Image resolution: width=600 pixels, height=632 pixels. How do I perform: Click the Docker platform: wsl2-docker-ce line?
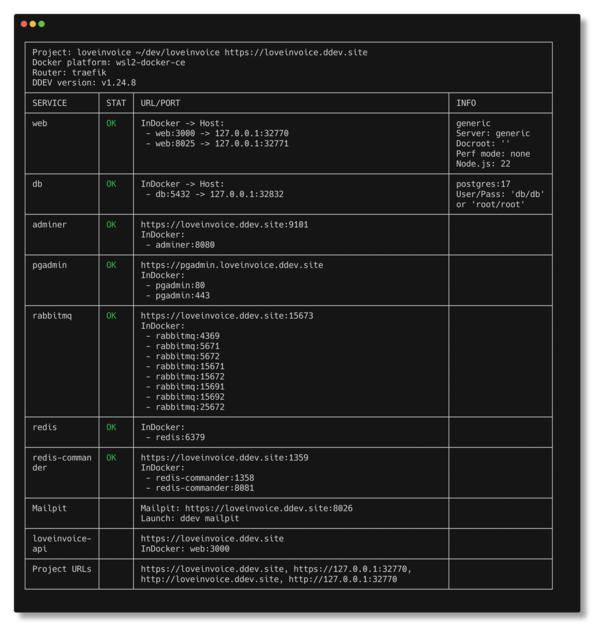tap(109, 62)
